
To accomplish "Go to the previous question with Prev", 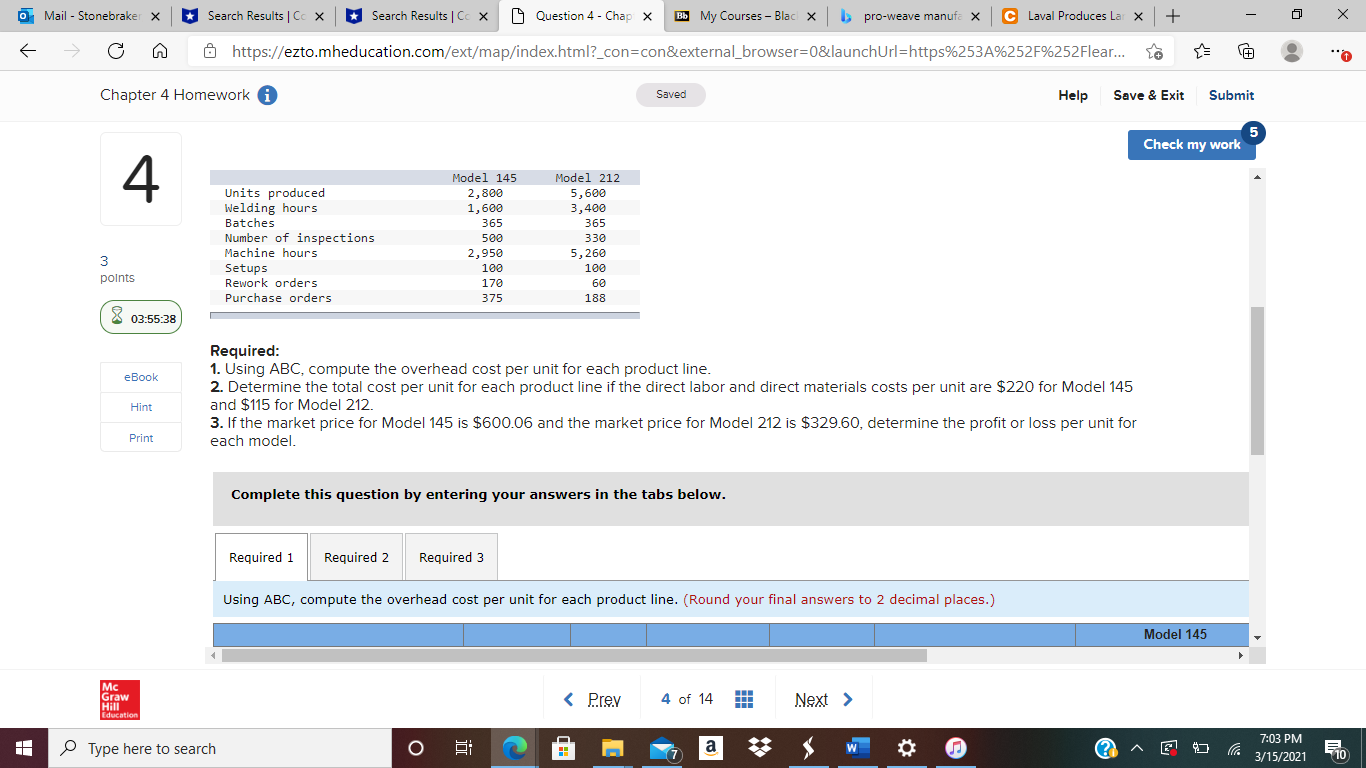I will [x=593, y=699].
